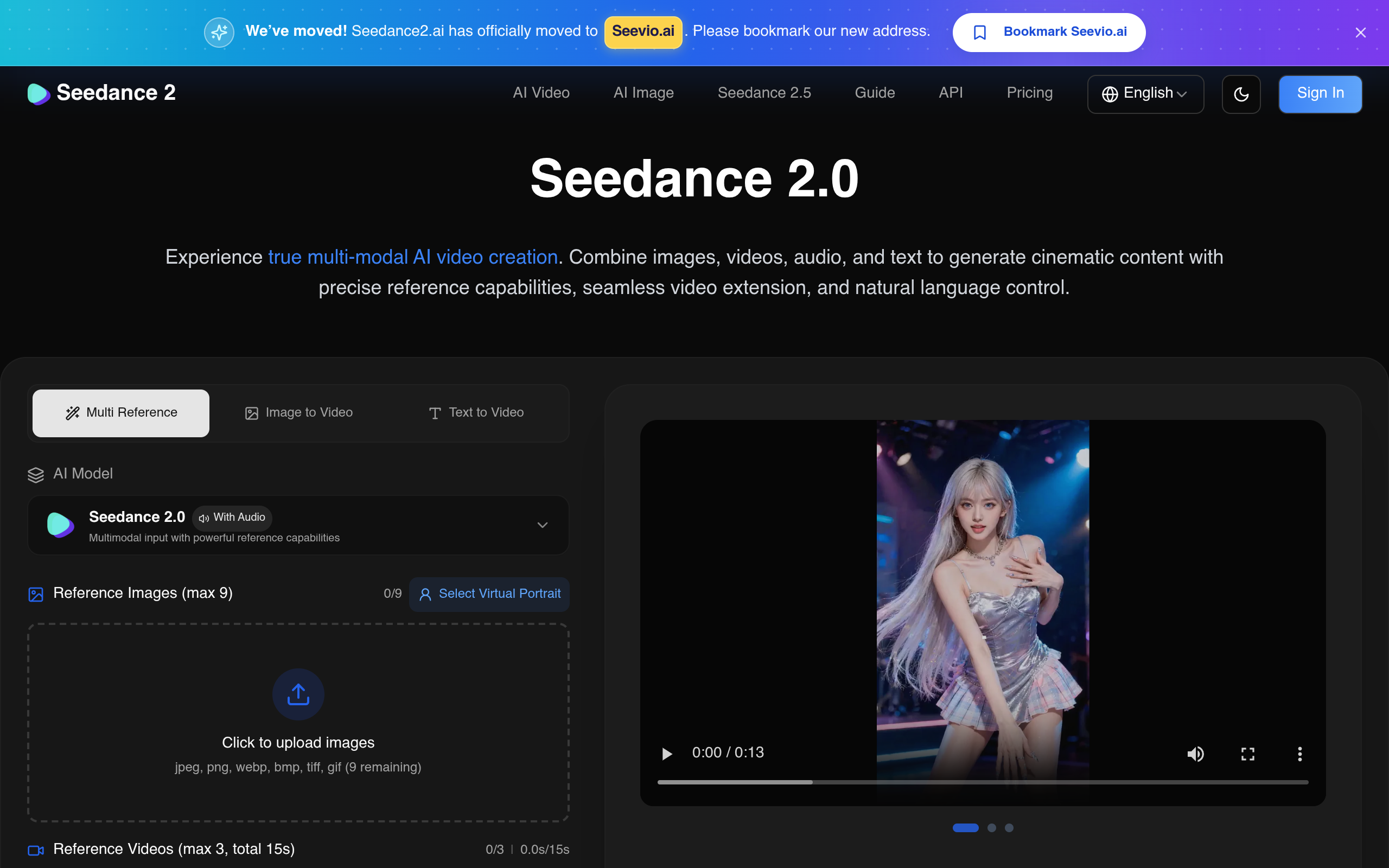The image size is (1389, 868).
Task: Click the 'Click to upload images' drop zone text
Action: (298, 743)
